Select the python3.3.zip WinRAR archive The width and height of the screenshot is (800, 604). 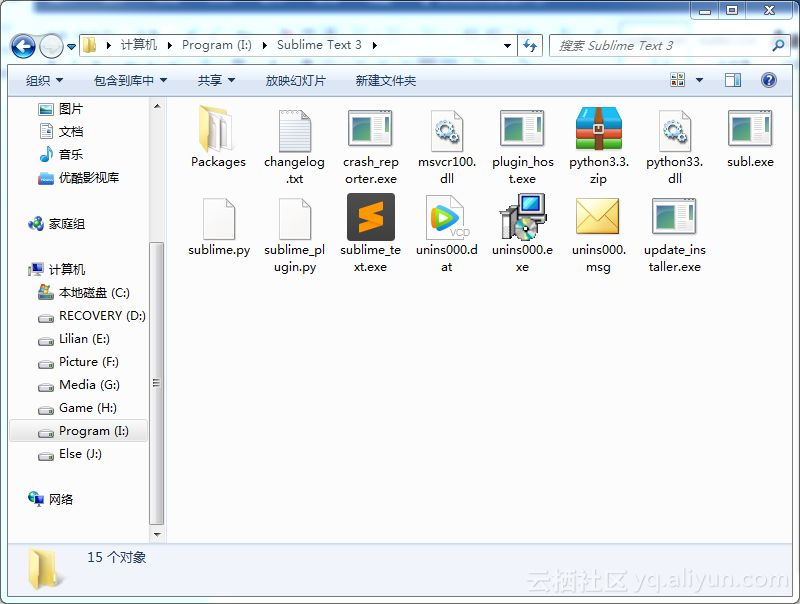point(598,132)
